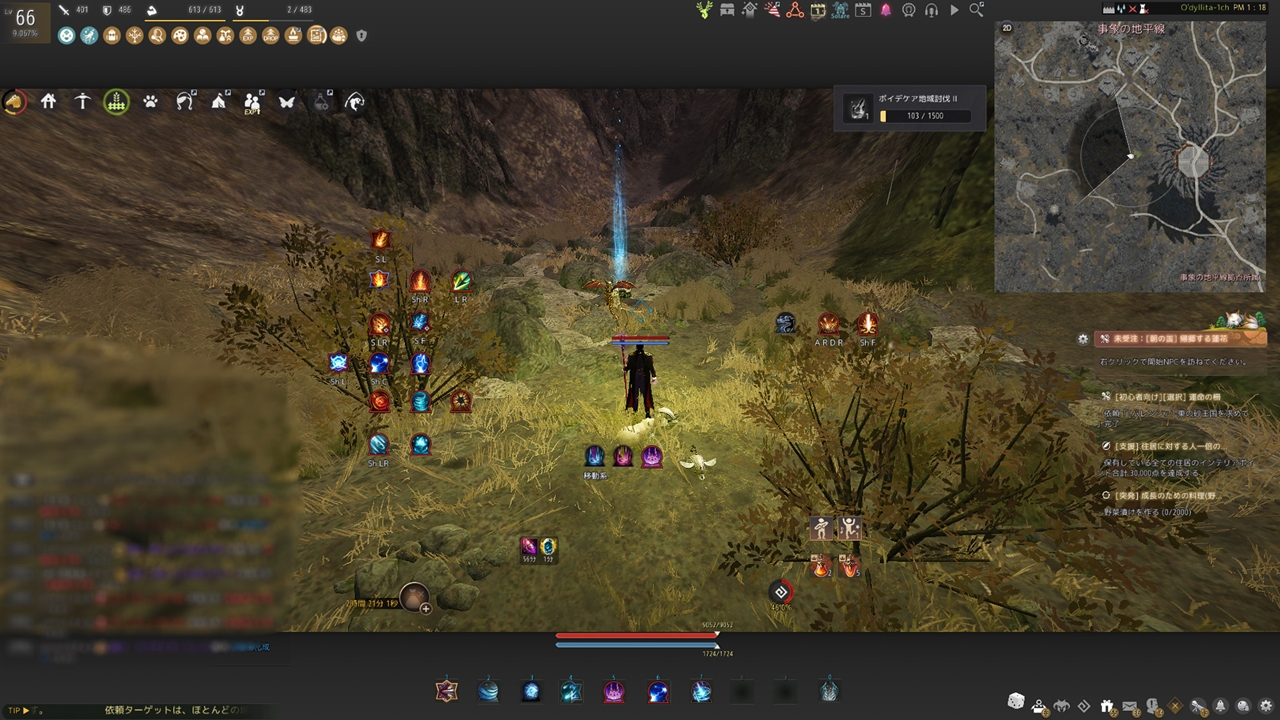The width and height of the screenshot is (1280, 720).
Task: Click the blue 1724/1724 resource bar
Action: coord(637,645)
